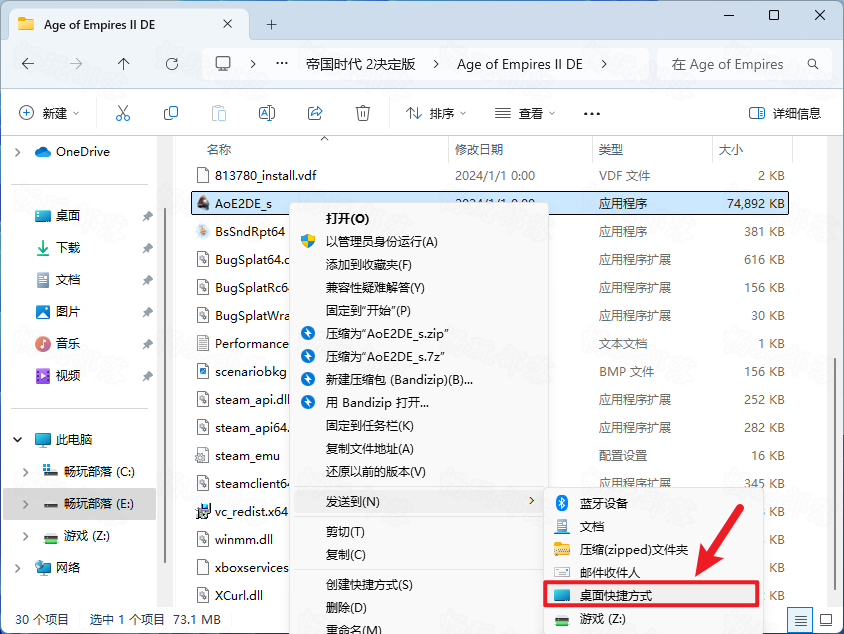
Task: Select 压缩为 AoE2DE_s.7z
Action: tap(419, 356)
